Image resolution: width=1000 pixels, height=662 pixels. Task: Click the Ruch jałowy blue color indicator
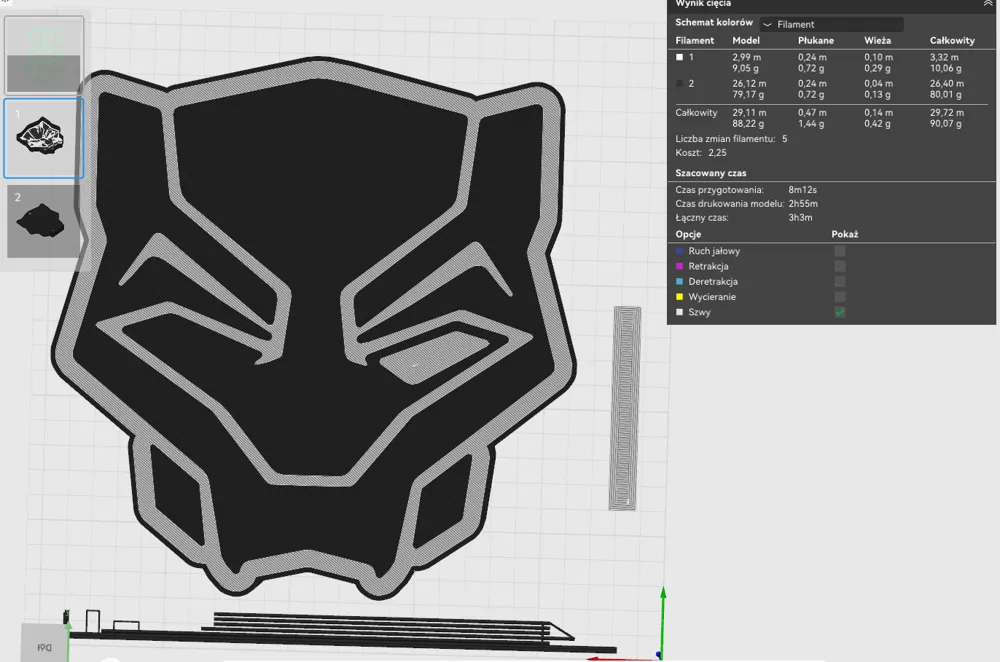(681, 251)
